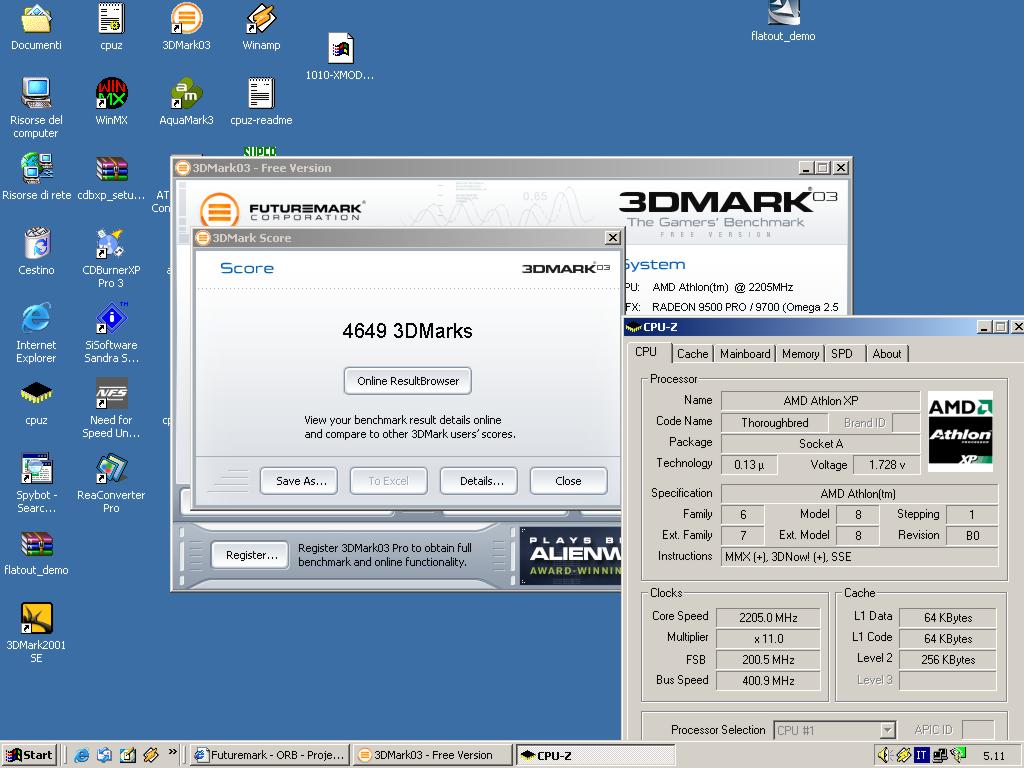Launch CDBurnerXP Pro 3 shortcut

[x=110, y=243]
